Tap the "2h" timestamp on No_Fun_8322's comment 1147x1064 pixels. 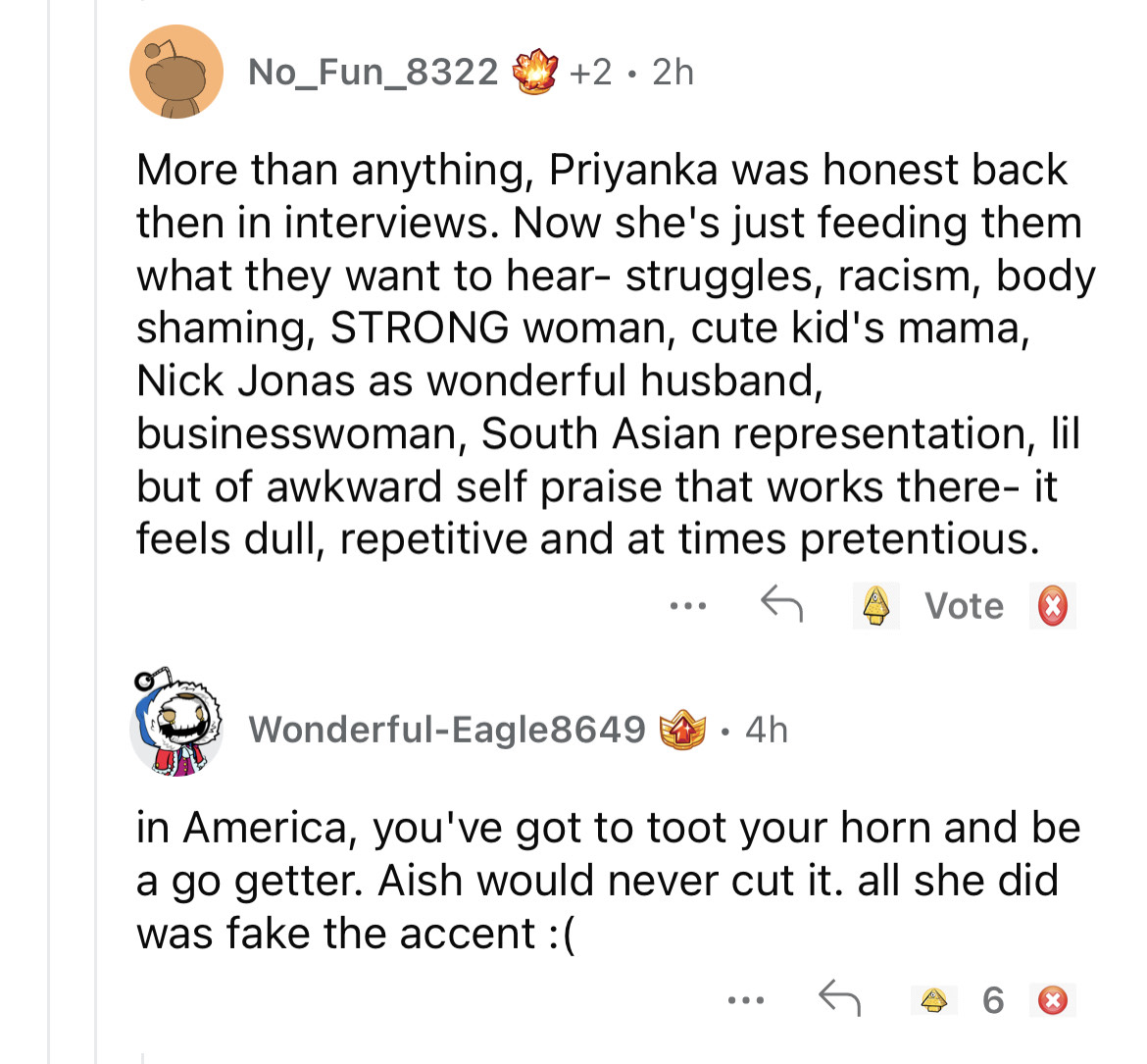(673, 72)
